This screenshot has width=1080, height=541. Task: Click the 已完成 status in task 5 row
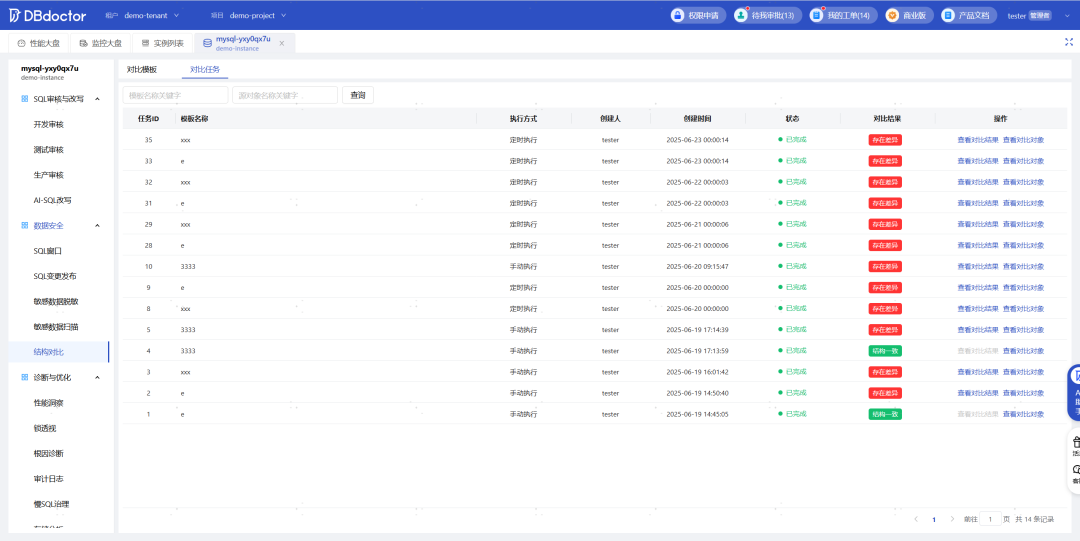point(792,329)
